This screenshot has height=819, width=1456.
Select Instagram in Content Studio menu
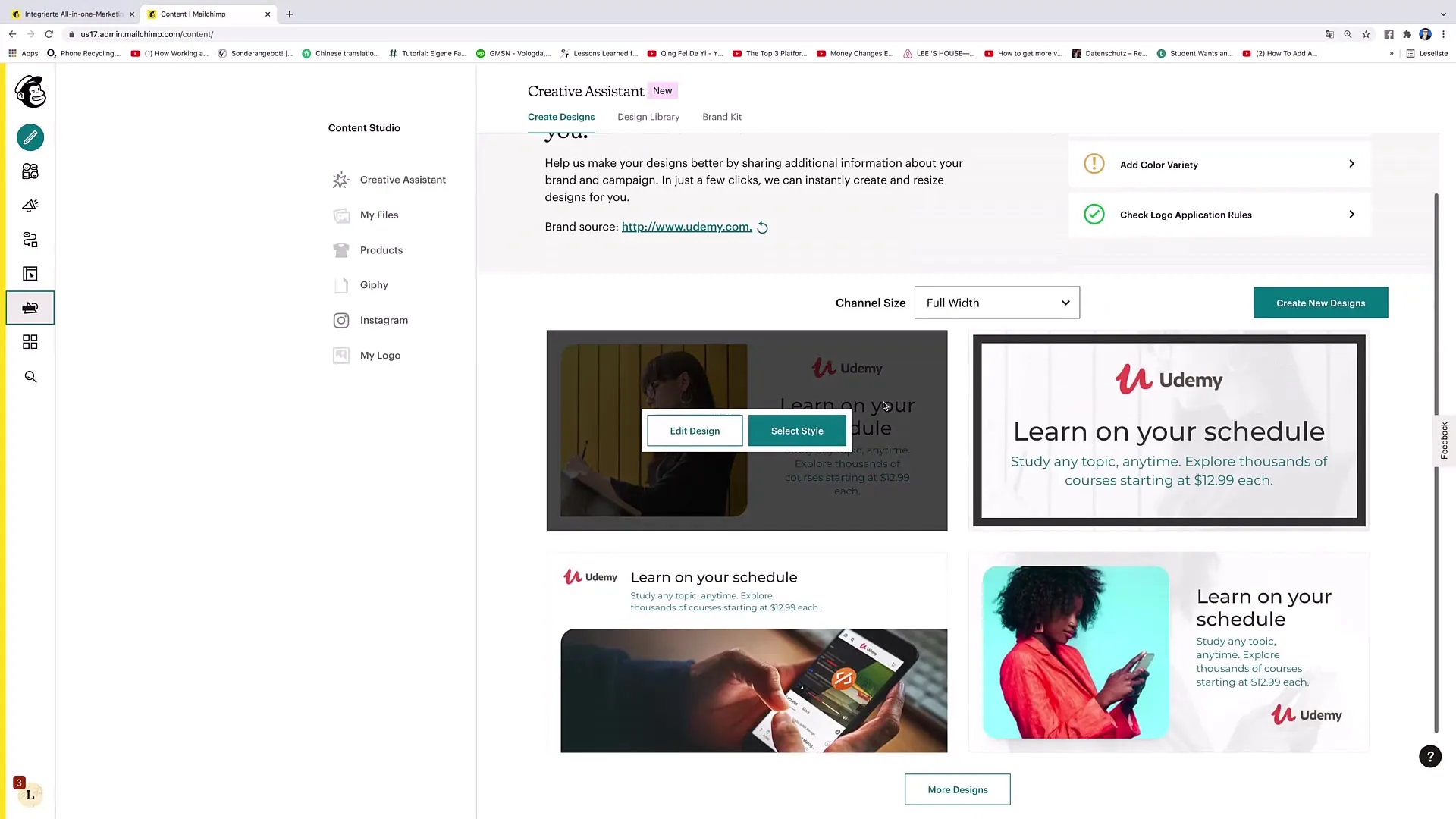point(384,320)
